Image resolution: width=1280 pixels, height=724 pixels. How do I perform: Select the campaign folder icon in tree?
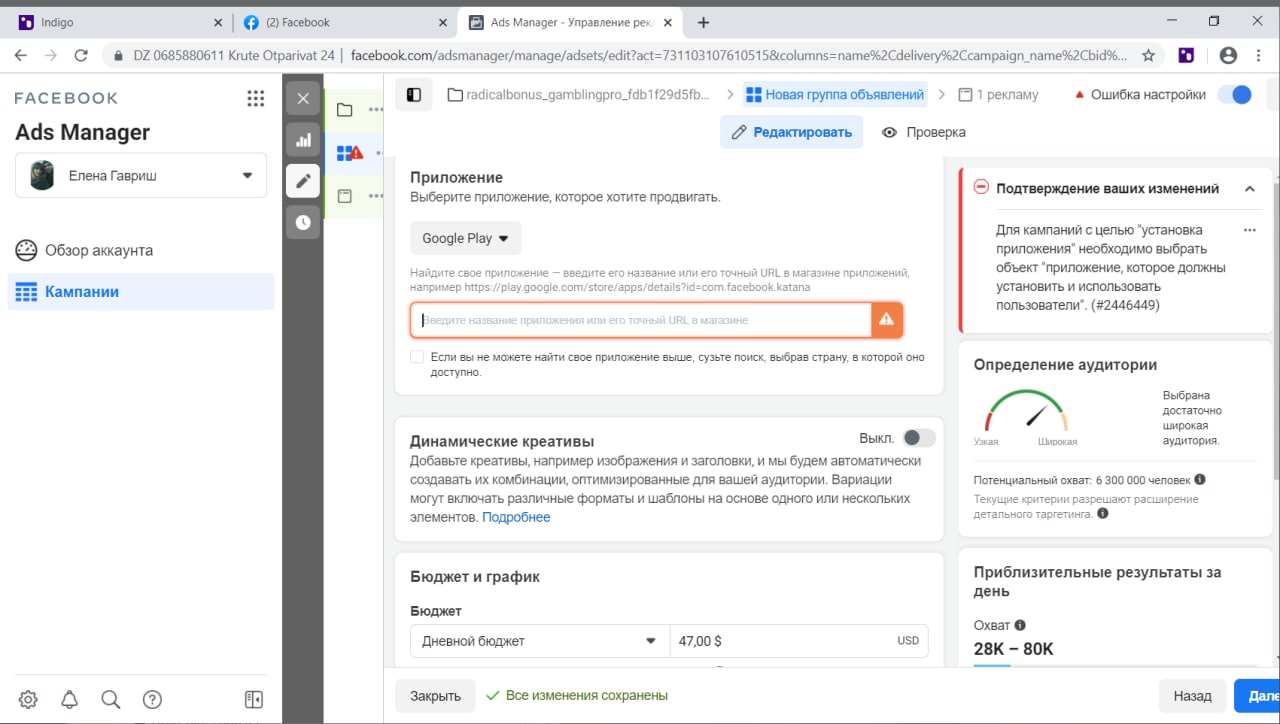pyautogui.click(x=345, y=110)
